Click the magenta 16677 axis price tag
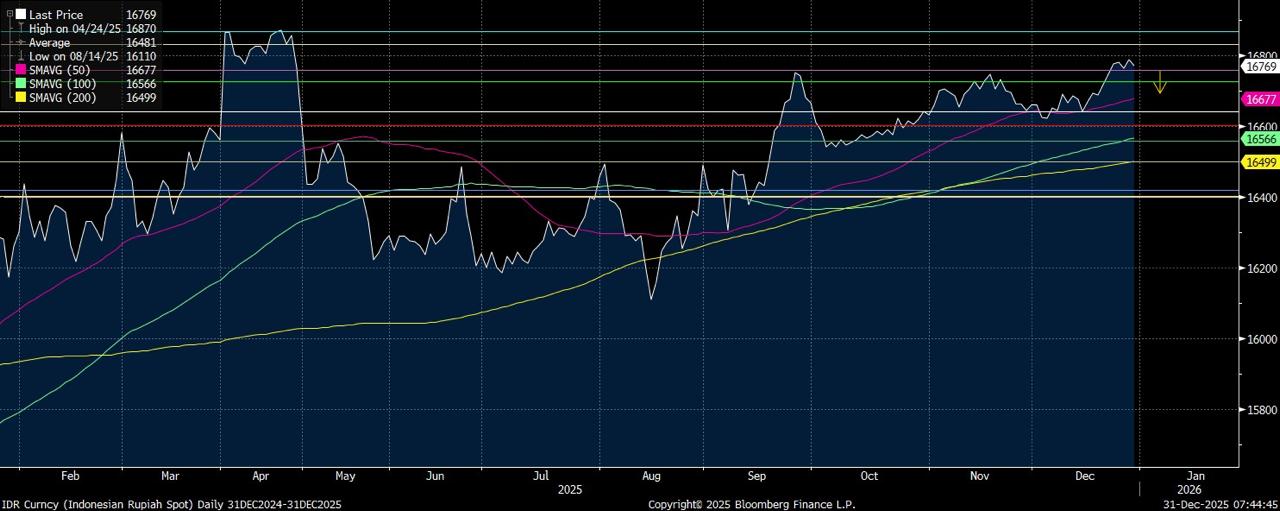This screenshot has height=511, width=1280. [x=1259, y=99]
